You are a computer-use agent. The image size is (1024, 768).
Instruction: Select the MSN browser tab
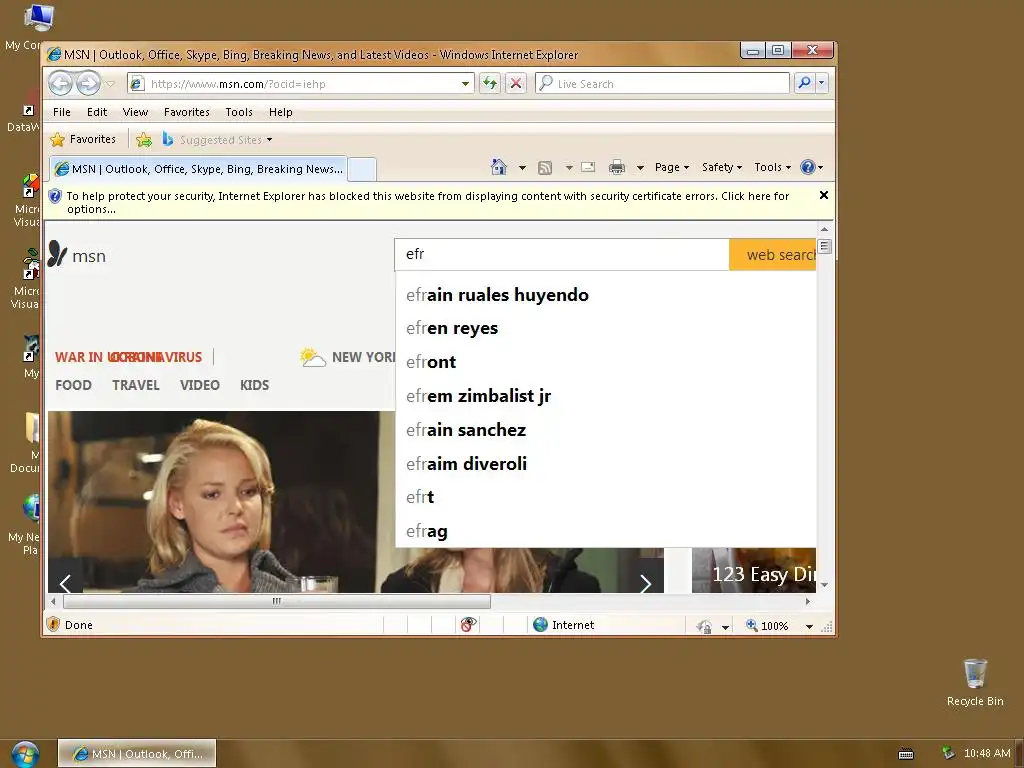click(x=198, y=169)
